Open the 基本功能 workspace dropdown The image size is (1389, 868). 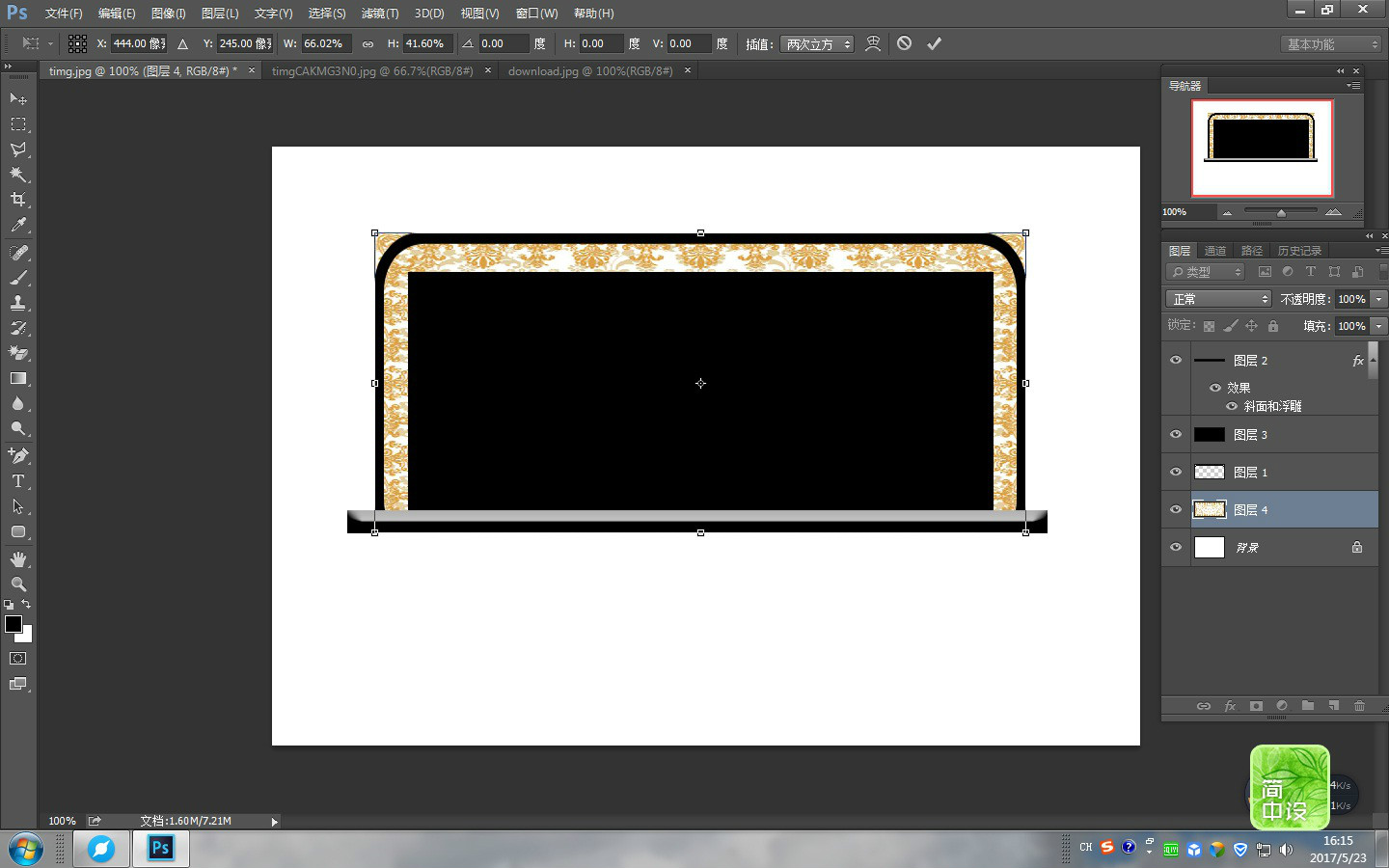1332,44
